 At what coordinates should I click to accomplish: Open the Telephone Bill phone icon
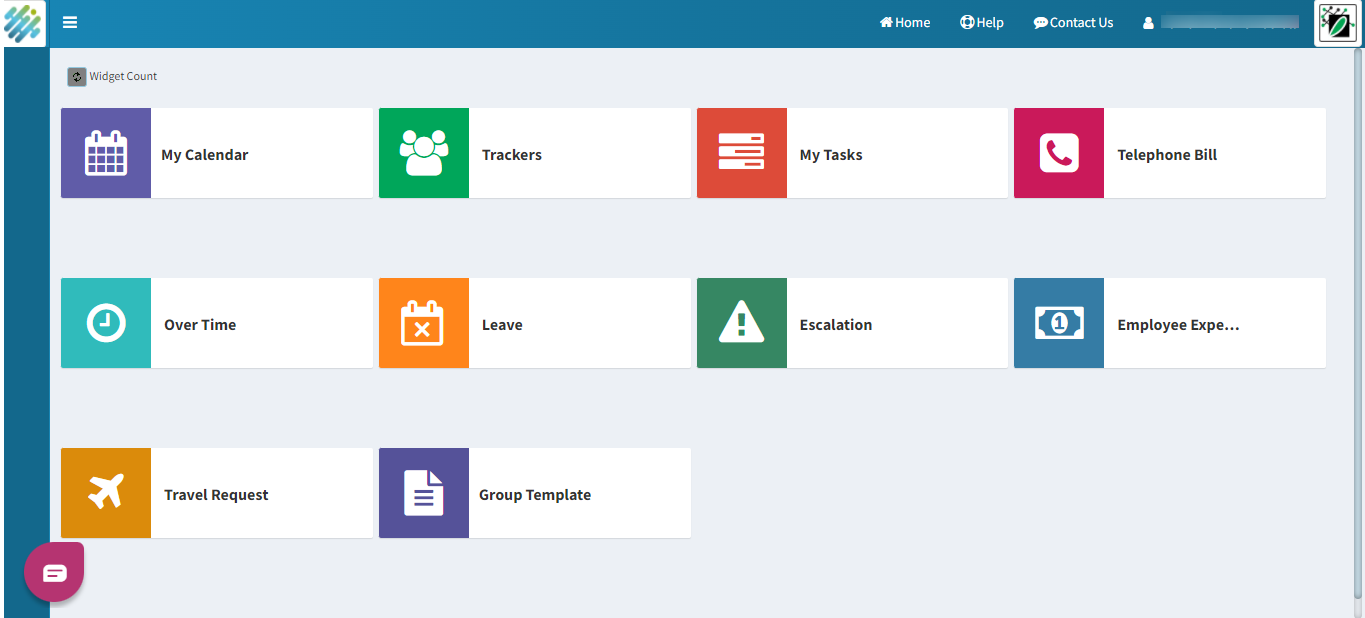(x=1058, y=153)
